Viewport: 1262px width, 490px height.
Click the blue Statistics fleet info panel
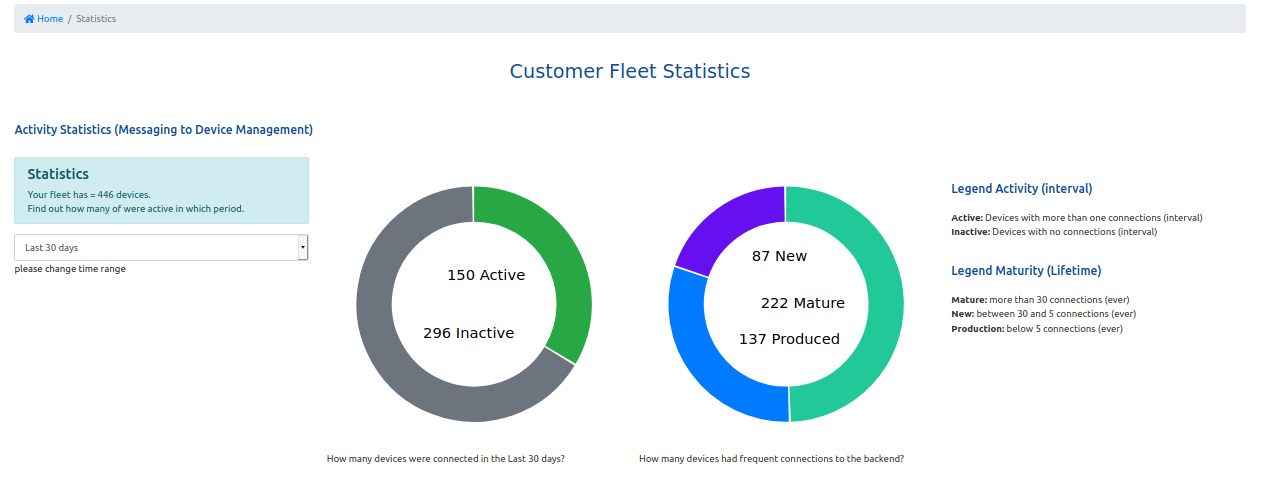click(161, 190)
